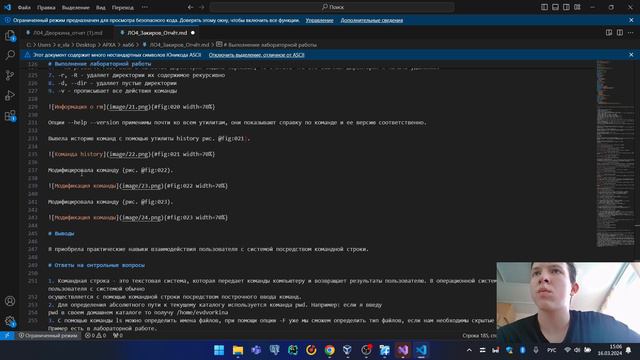Open Дополнительные сведения link
The width and height of the screenshot is (640, 360).
(x=371, y=20)
